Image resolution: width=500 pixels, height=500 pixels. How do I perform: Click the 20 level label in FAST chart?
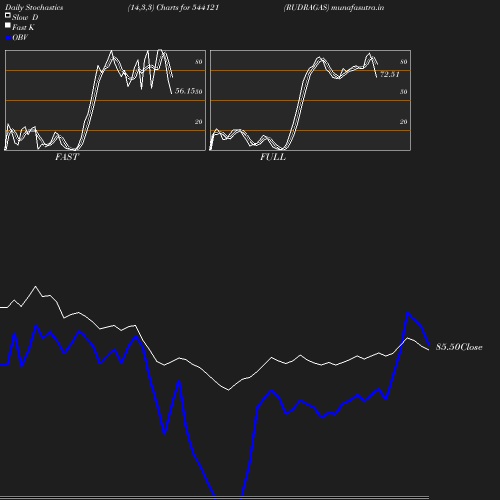pos(198,122)
